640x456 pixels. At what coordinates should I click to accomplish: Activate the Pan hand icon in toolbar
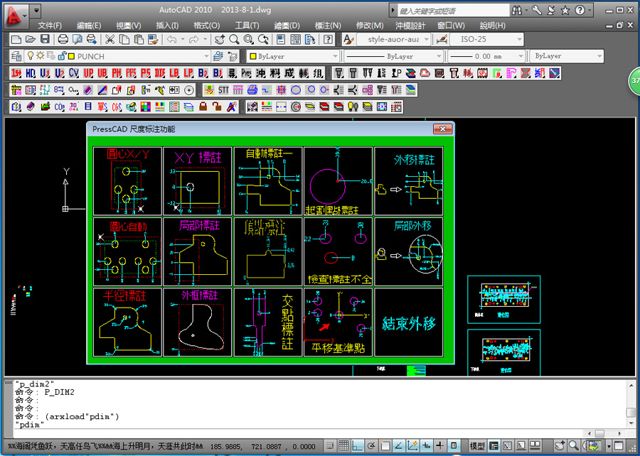click(219, 40)
